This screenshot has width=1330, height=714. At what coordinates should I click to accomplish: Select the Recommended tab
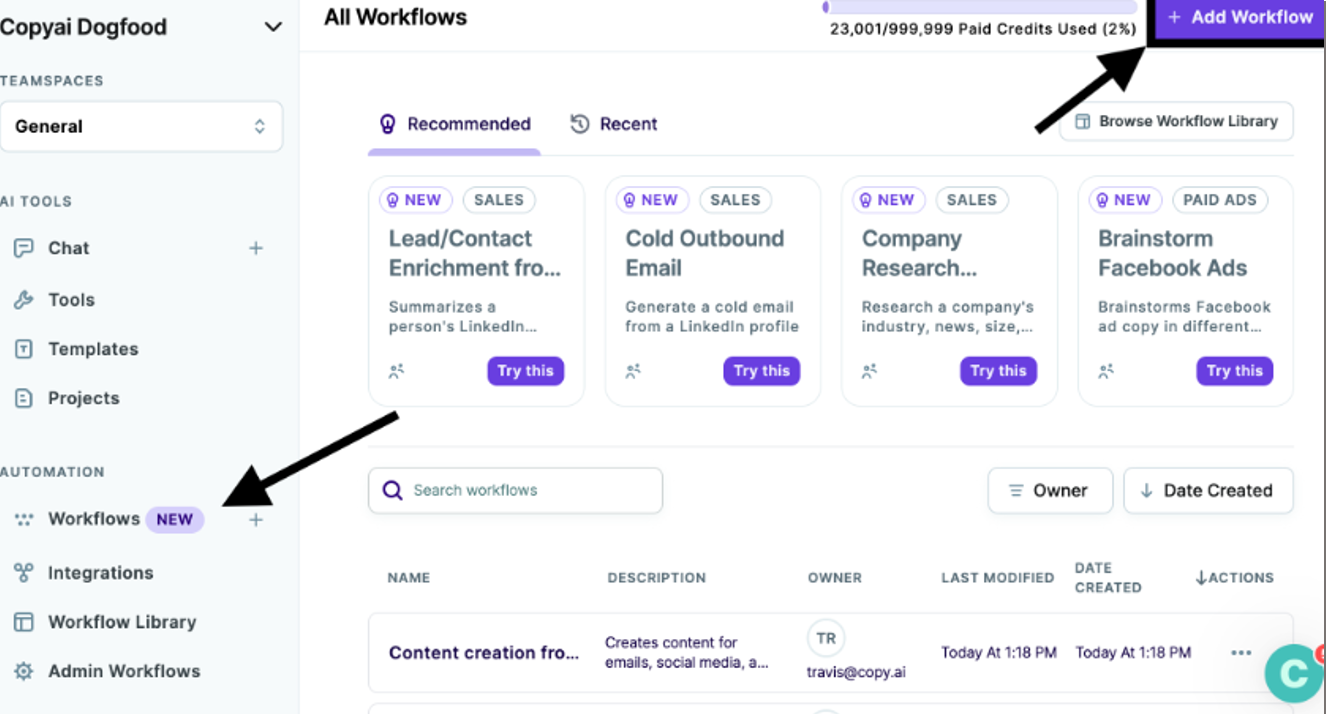click(x=455, y=123)
